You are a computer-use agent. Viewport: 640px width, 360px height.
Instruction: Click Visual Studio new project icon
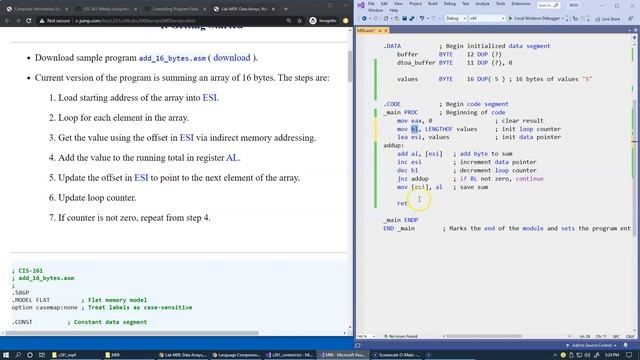point(386,19)
